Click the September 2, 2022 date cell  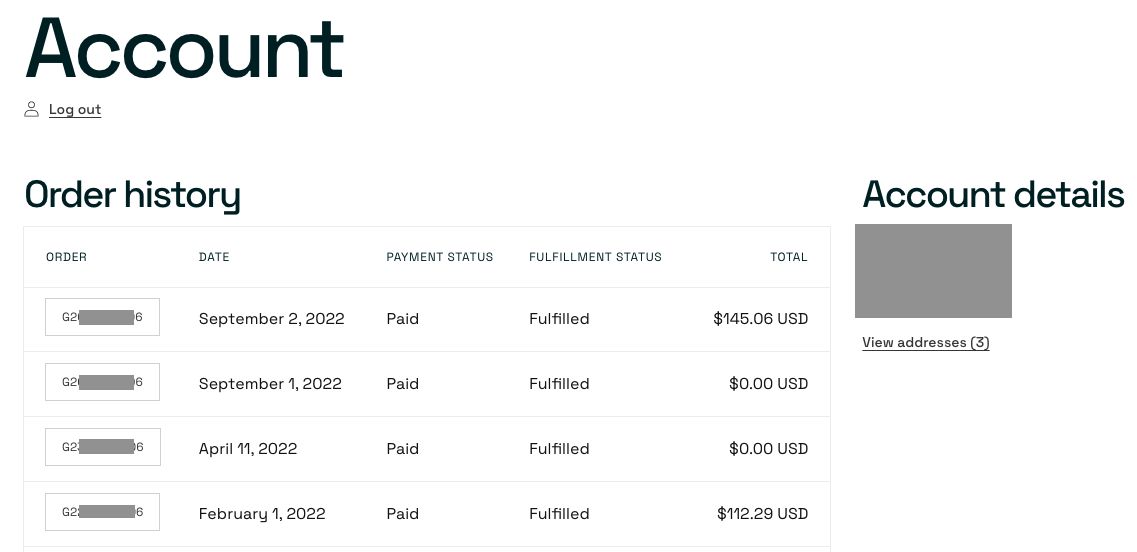(271, 318)
